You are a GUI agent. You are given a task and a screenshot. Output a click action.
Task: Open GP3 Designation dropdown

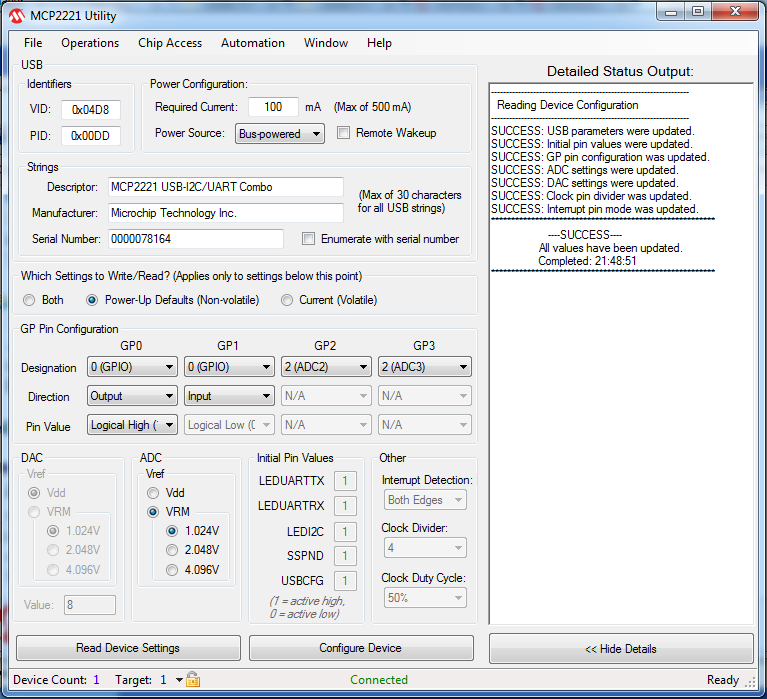[425, 367]
